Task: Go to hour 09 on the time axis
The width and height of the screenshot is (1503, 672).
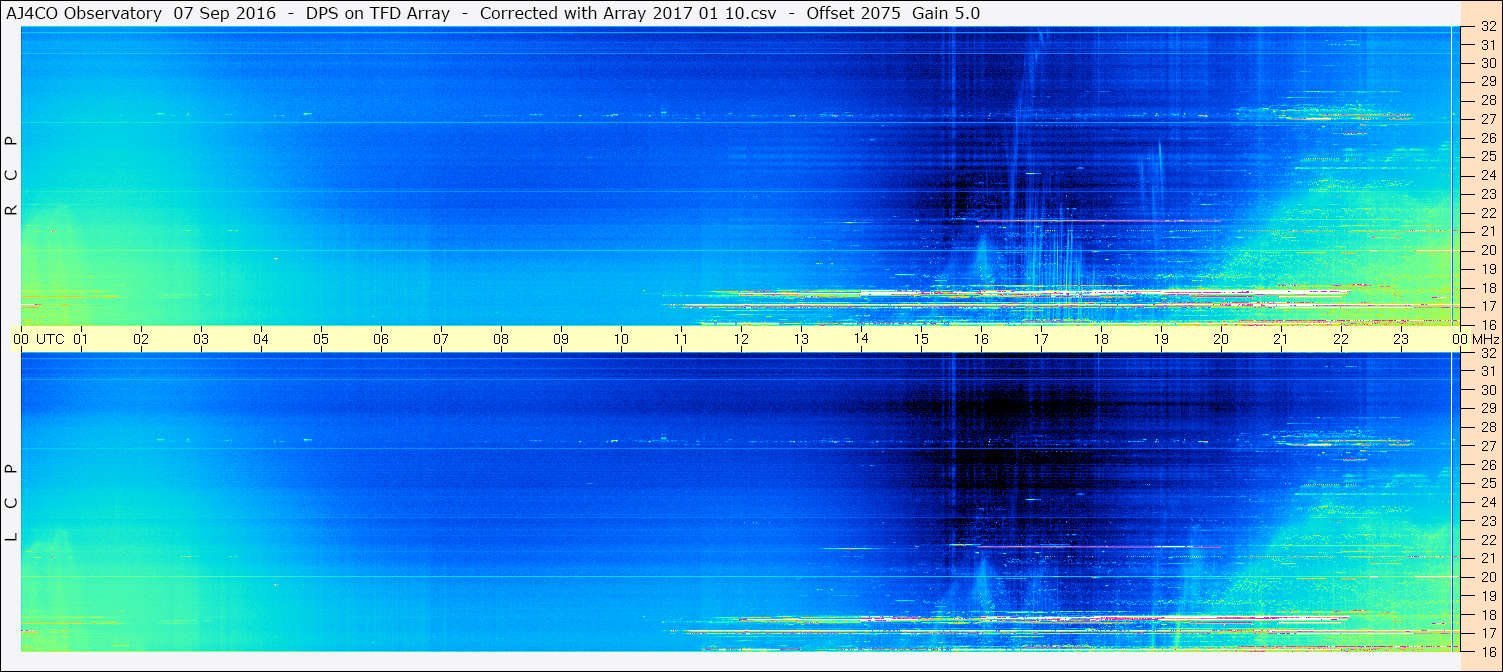Action: click(561, 339)
